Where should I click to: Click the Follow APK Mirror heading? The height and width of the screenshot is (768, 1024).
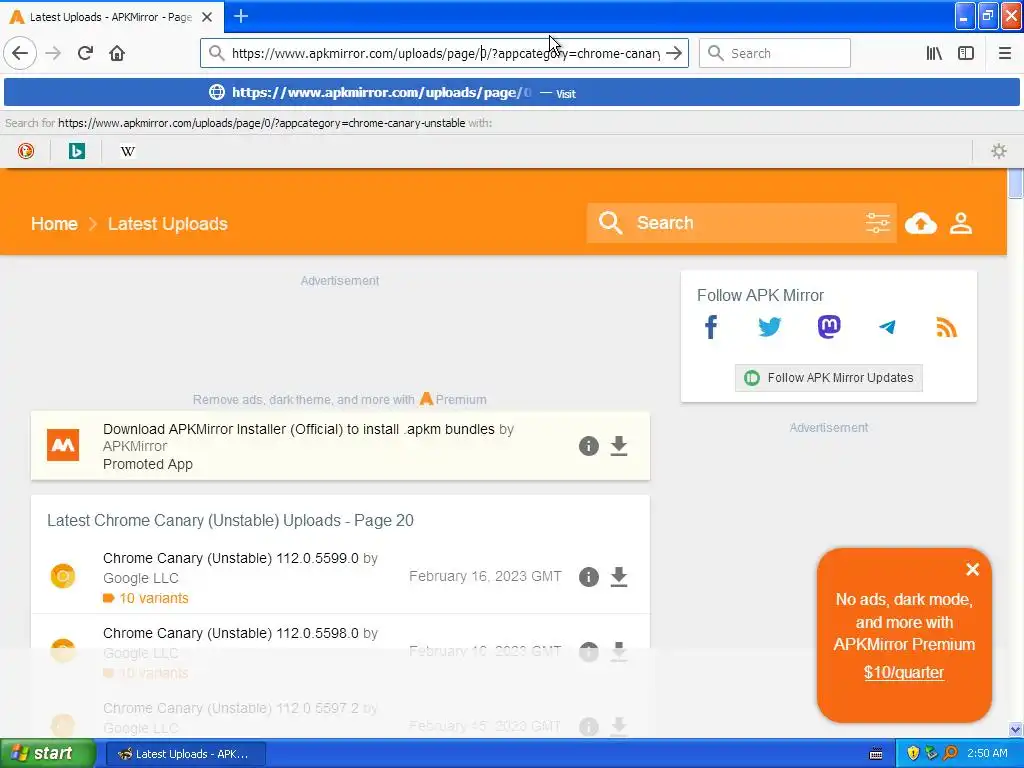point(760,295)
